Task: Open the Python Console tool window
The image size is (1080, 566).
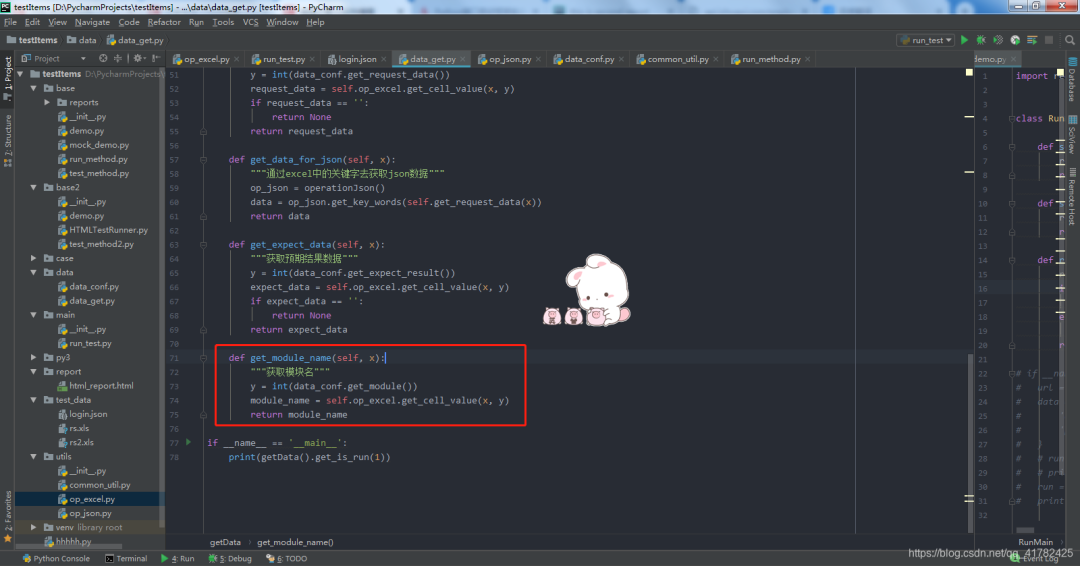Action: click(56, 558)
